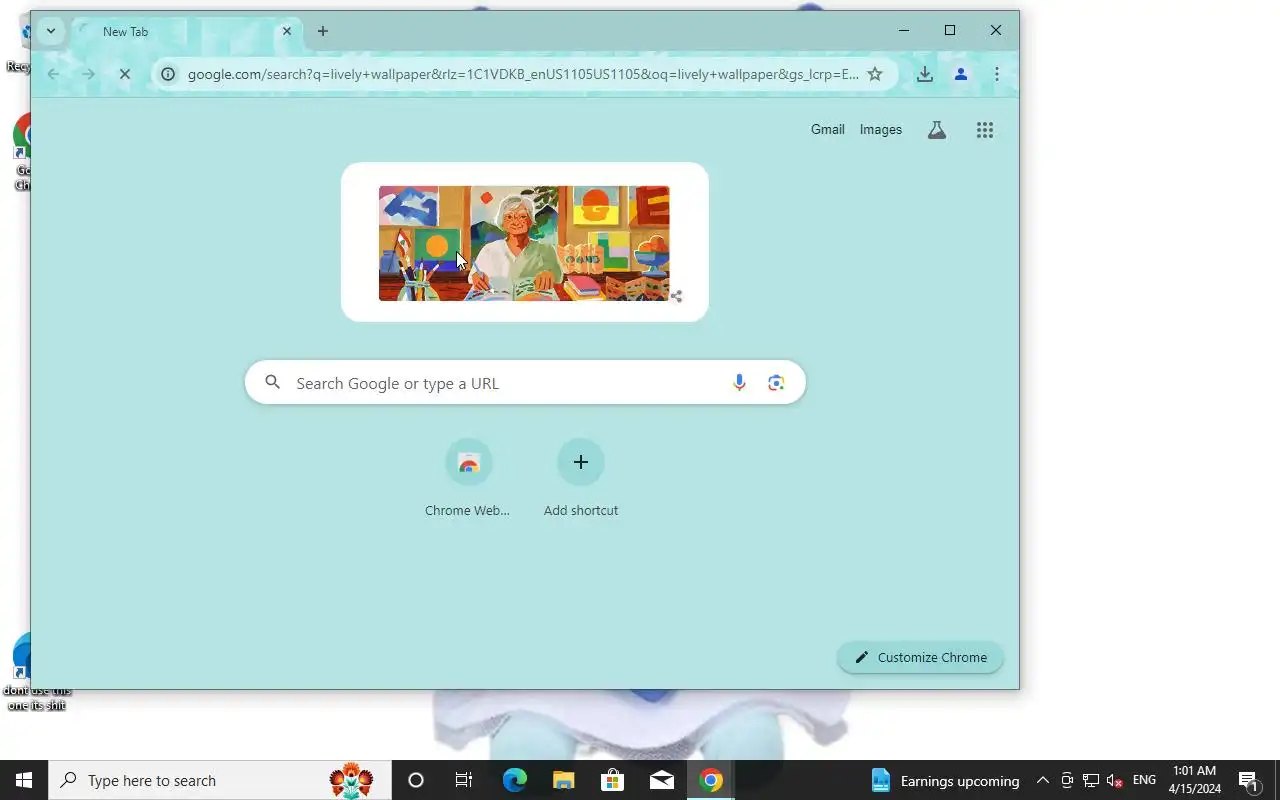Open the Chrome three-dot menu
This screenshot has height=800, width=1280.
997,74
